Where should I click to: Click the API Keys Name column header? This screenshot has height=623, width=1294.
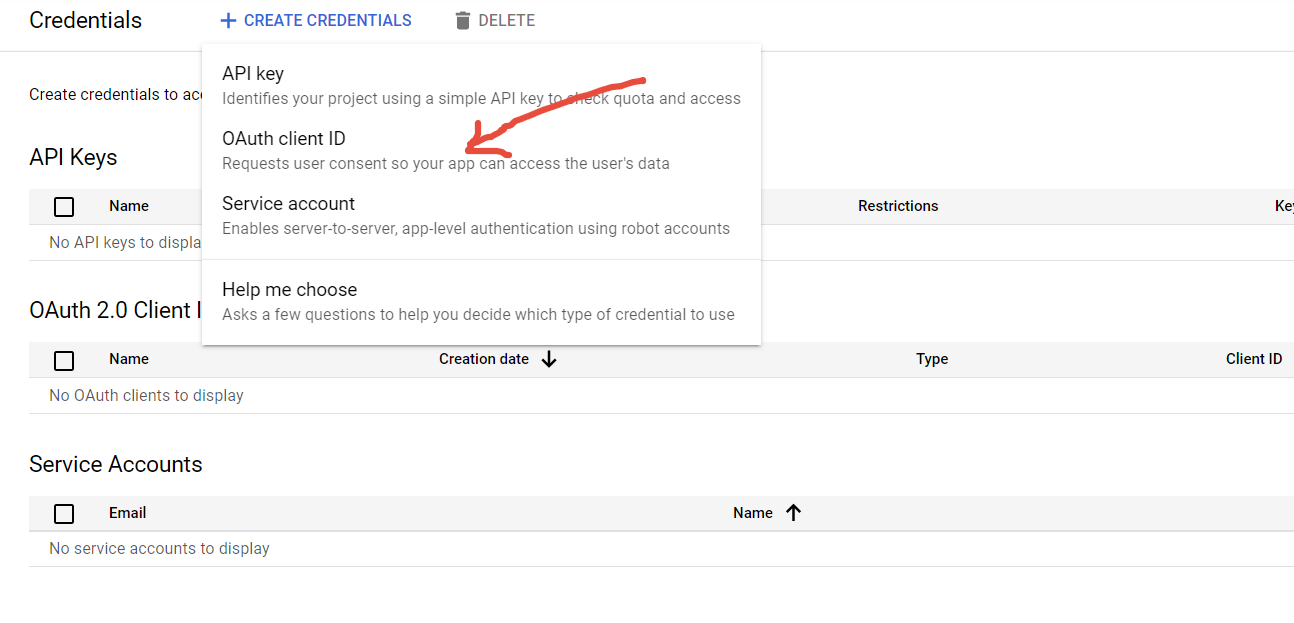pyautogui.click(x=129, y=206)
